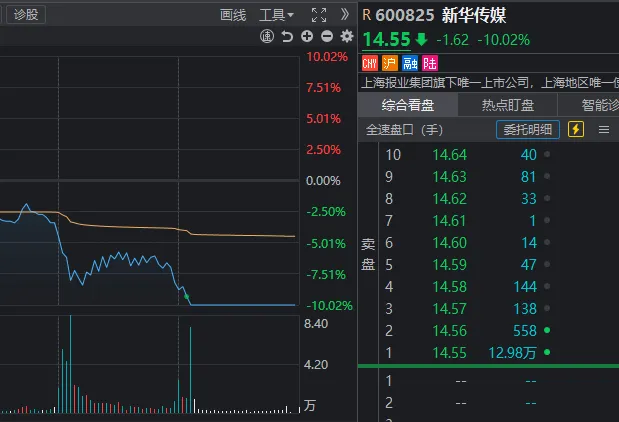This screenshot has width=619, height=422.
Task: Click the 沪 Shanghai market badge
Action: point(390,63)
